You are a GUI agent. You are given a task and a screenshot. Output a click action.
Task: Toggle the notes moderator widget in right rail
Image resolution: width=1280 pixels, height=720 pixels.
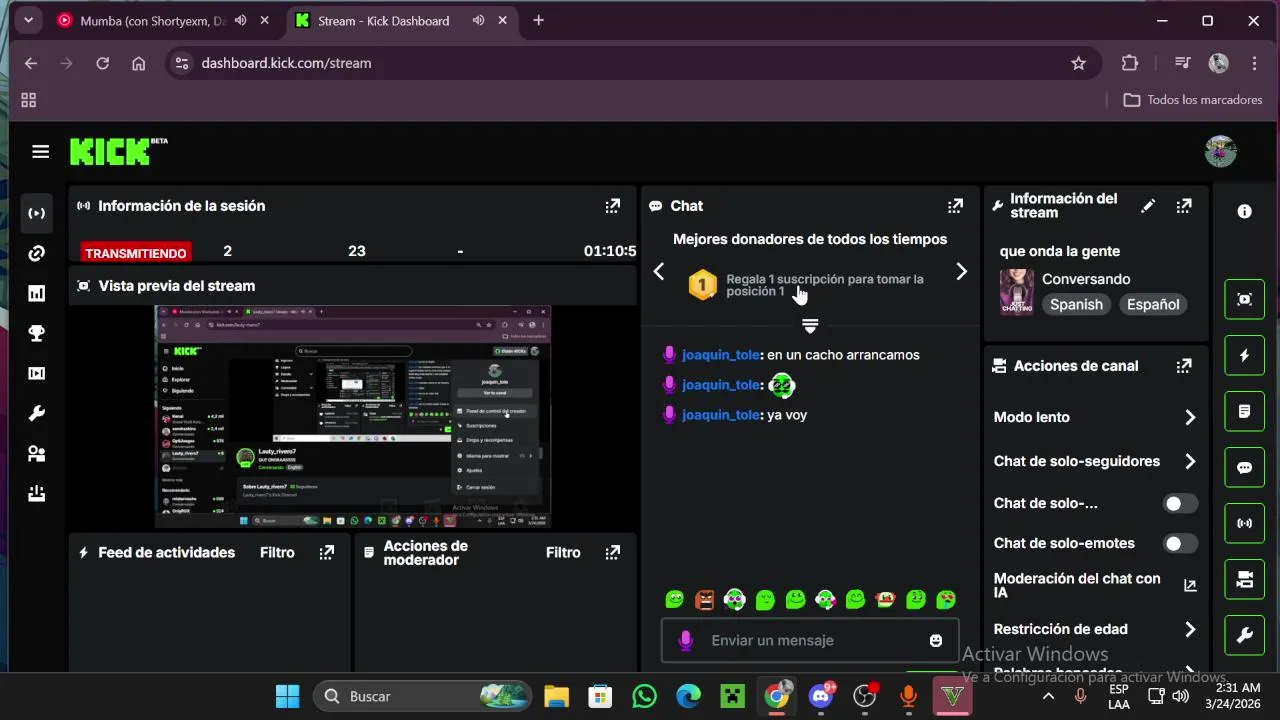(1244, 411)
